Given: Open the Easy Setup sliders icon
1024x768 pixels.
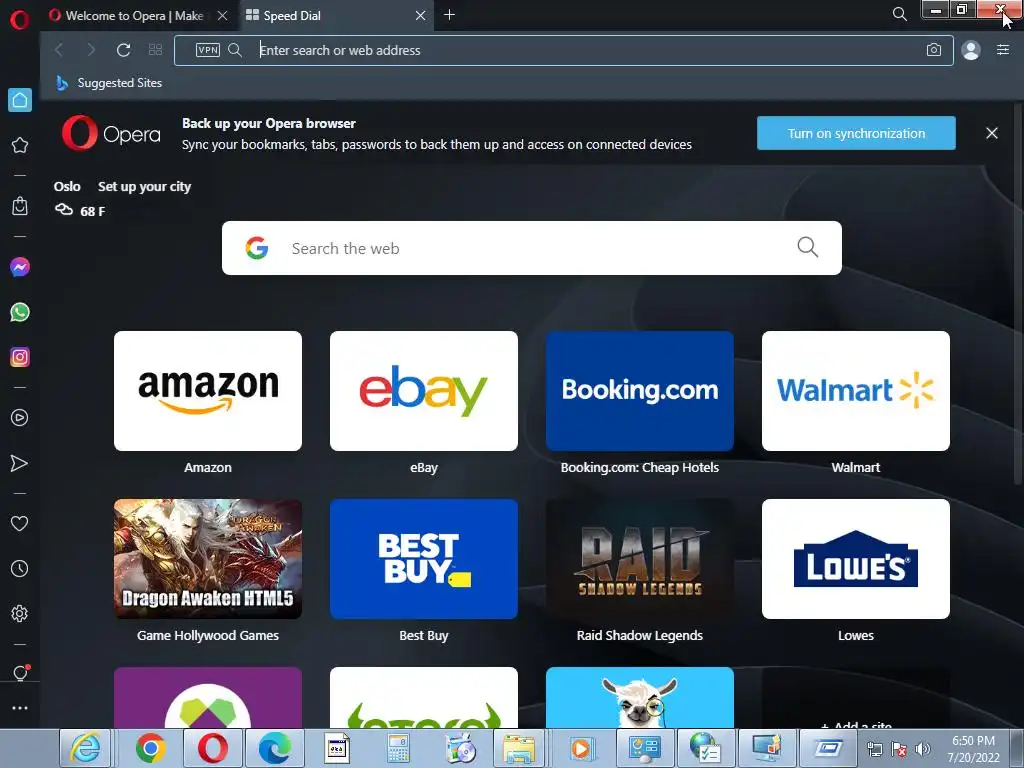Looking at the screenshot, I should click(1003, 50).
